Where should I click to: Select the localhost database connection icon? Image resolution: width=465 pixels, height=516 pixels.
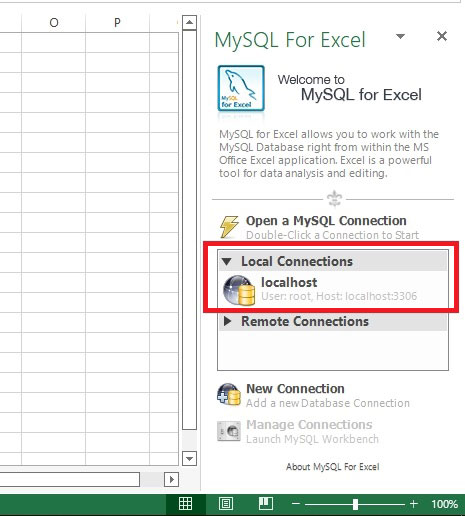coord(239,290)
